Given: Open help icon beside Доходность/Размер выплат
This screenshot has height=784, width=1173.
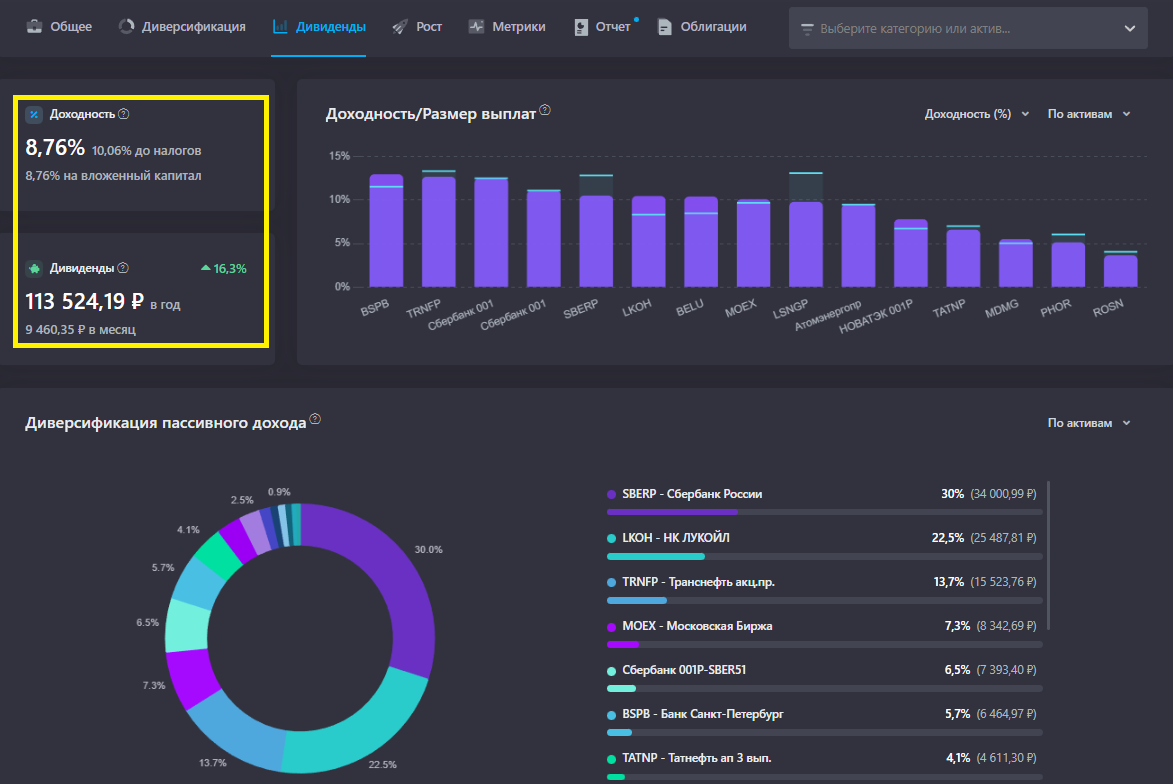Looking at the screenshot, I should [x=545, y=111].
